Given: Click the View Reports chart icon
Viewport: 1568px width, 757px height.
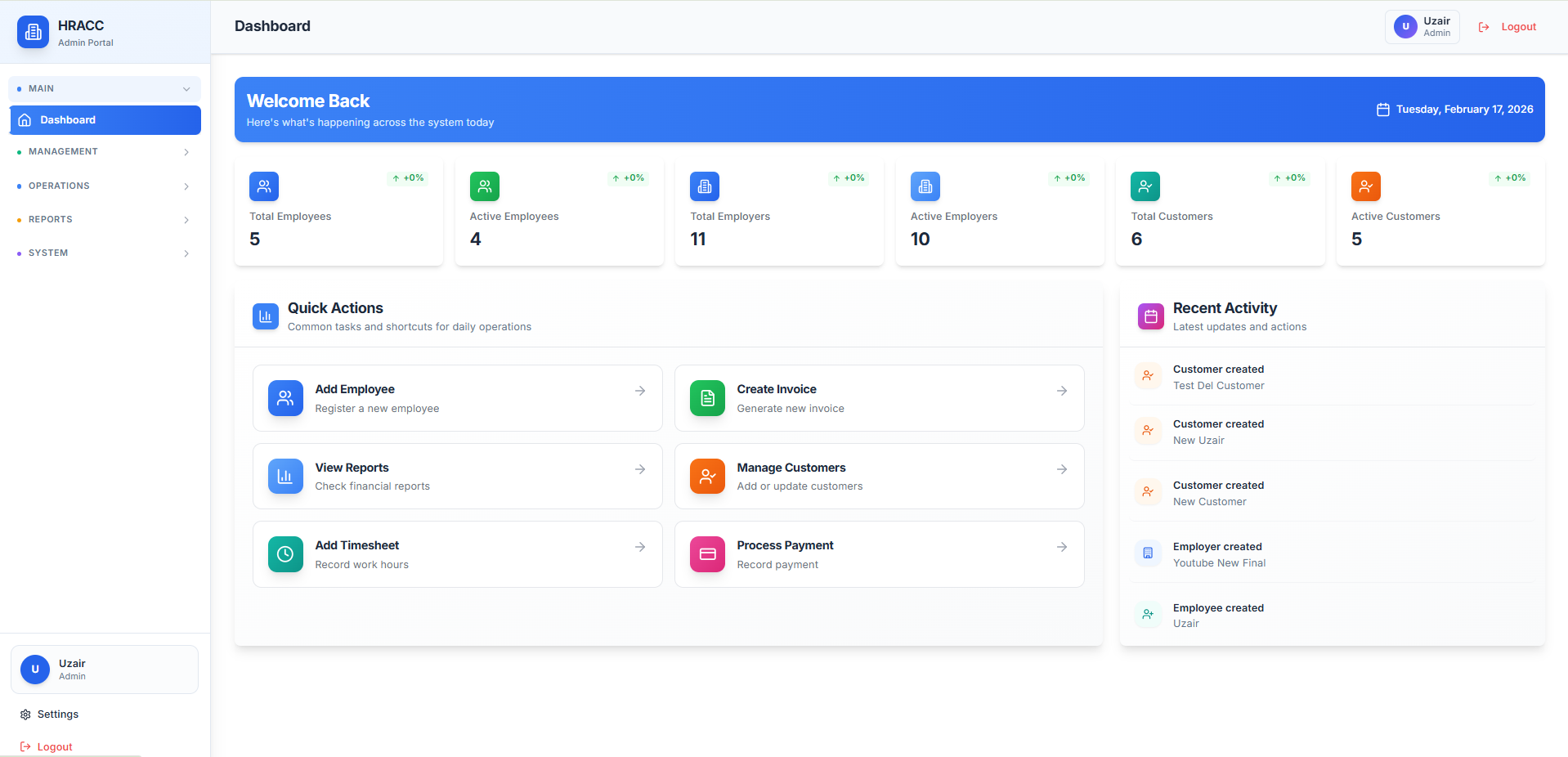Looking at the screenshot, I should (x=285, y=477).
